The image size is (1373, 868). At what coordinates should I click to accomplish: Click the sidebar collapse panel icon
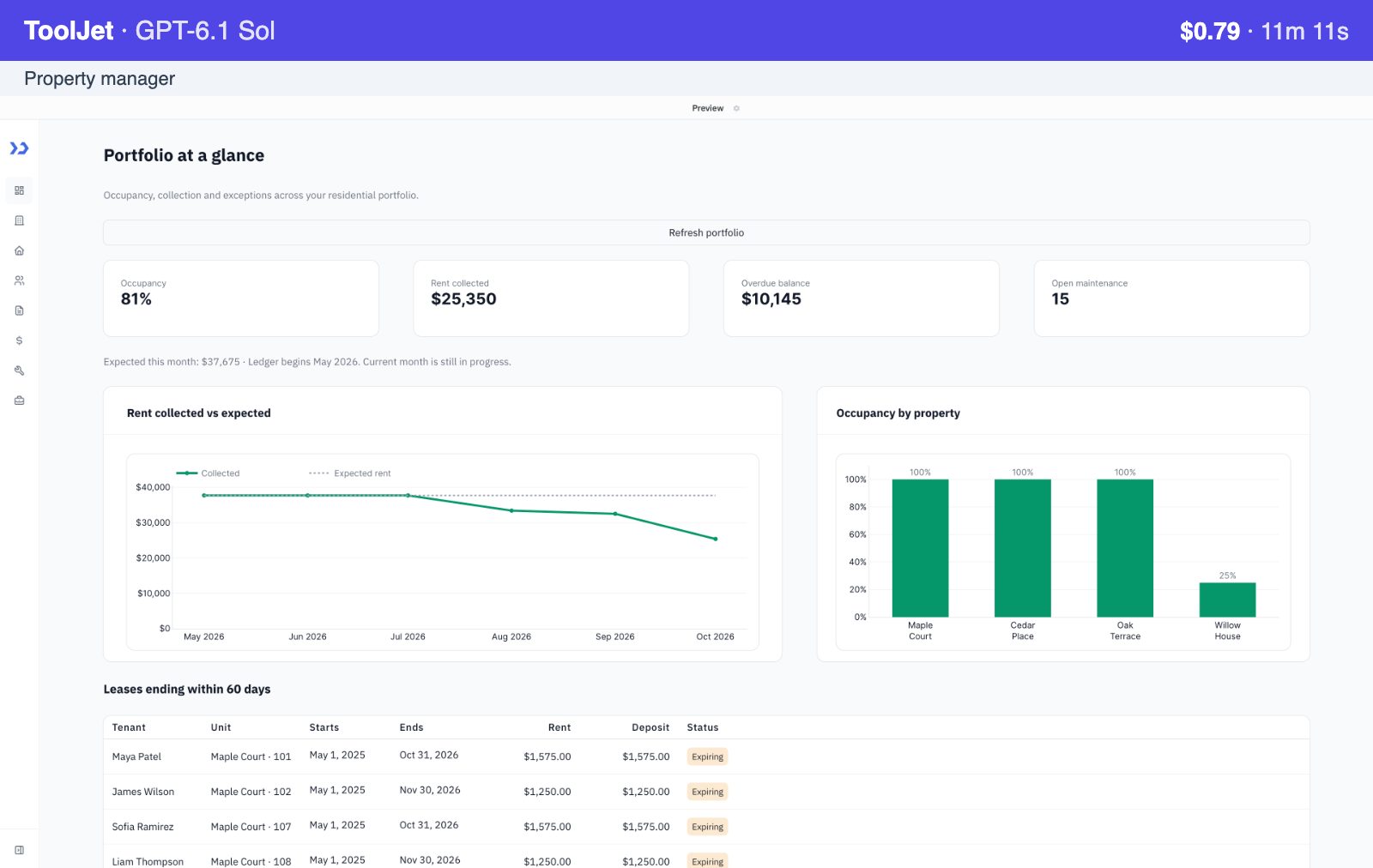click(19, 850)
